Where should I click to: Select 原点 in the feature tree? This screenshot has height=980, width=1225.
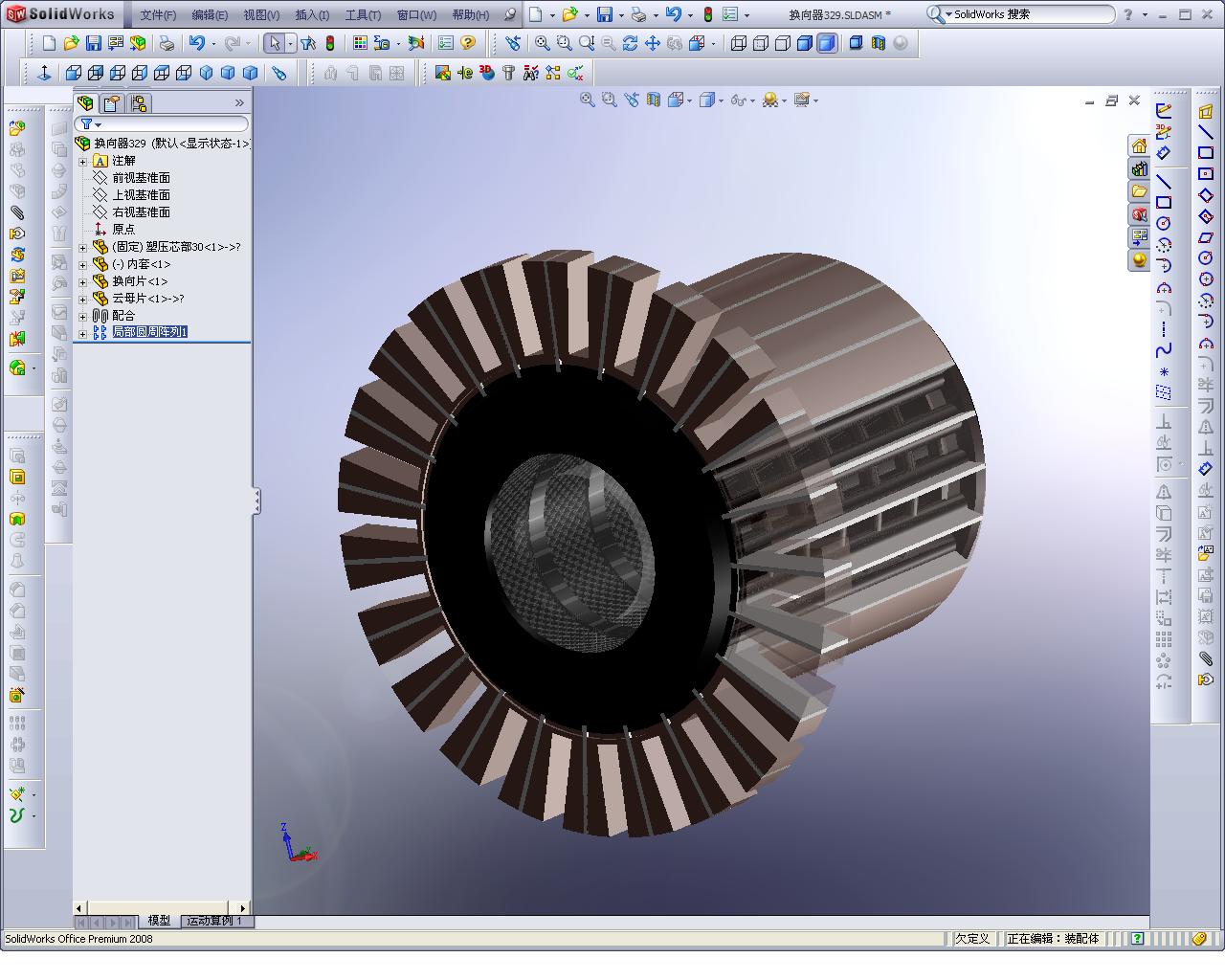point(123,230)
